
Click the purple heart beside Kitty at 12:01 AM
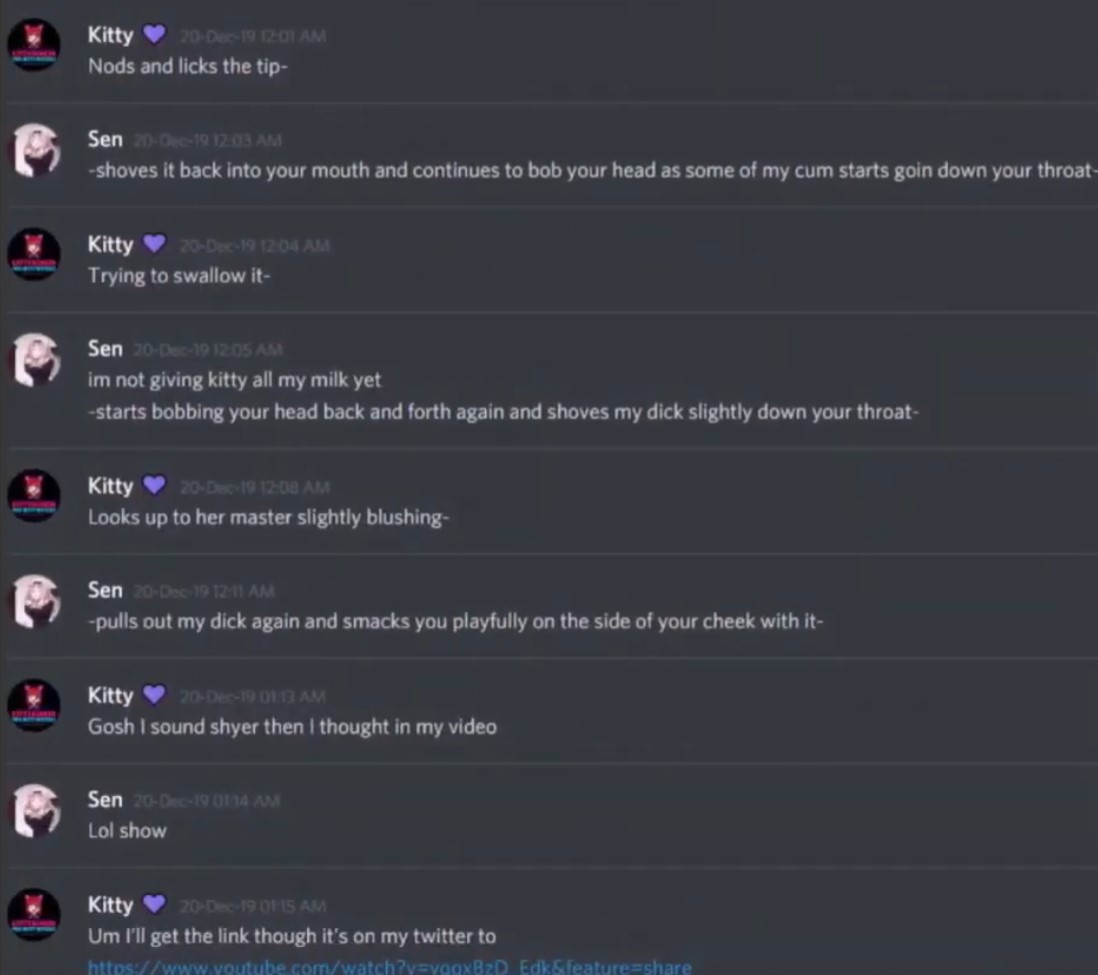pos(154,34)
